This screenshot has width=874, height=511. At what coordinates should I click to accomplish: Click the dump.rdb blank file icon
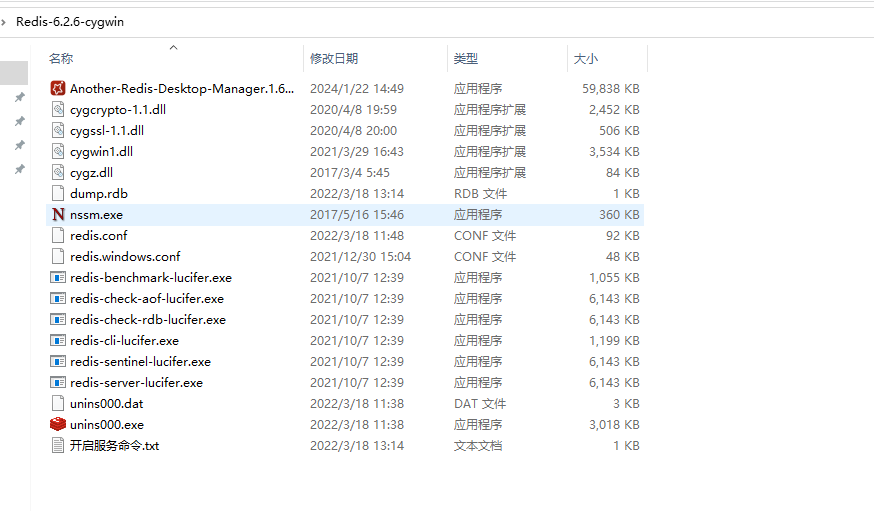(58, 193)
